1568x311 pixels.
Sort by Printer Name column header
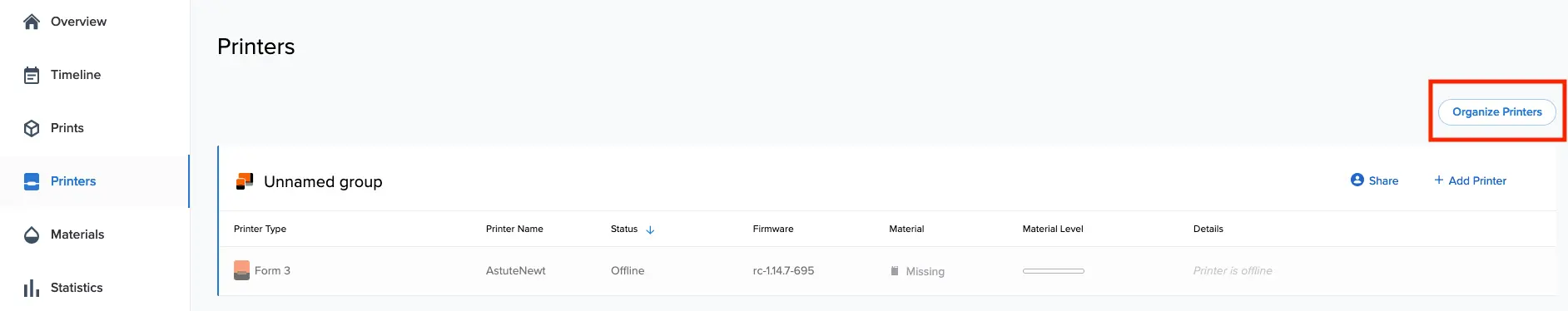tap(514, 229)
